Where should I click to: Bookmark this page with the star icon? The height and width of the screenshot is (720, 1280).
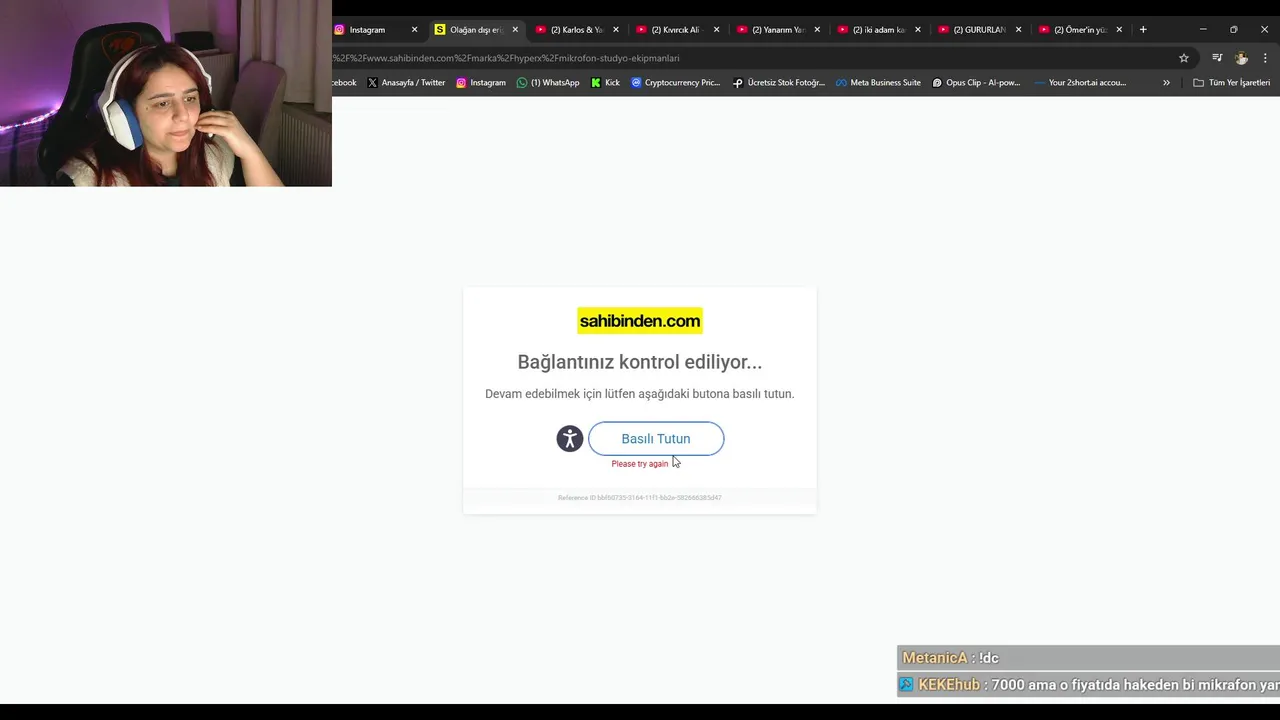point(1184,58)
